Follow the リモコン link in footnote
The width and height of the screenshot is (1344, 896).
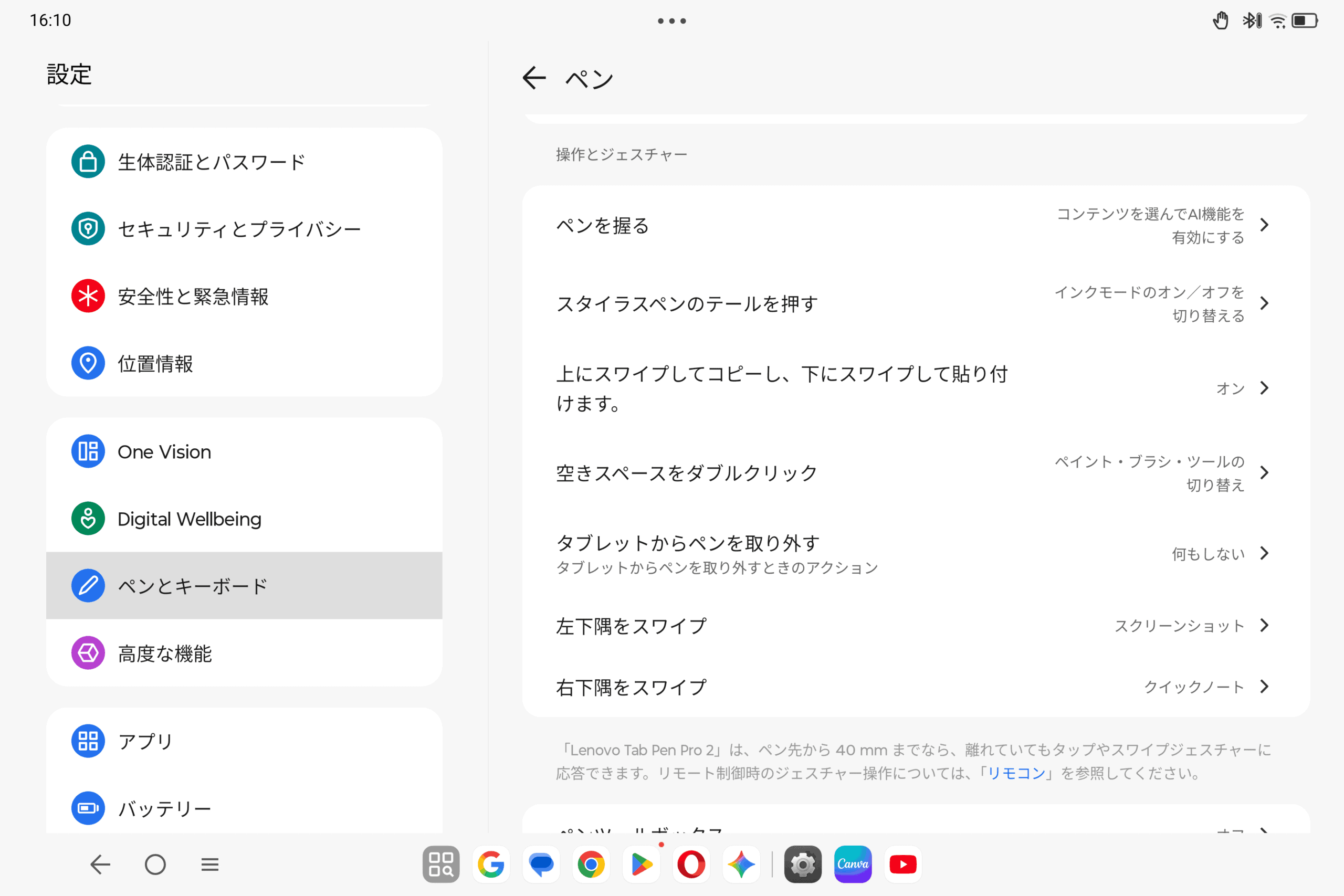click(x=1016, y=773)
